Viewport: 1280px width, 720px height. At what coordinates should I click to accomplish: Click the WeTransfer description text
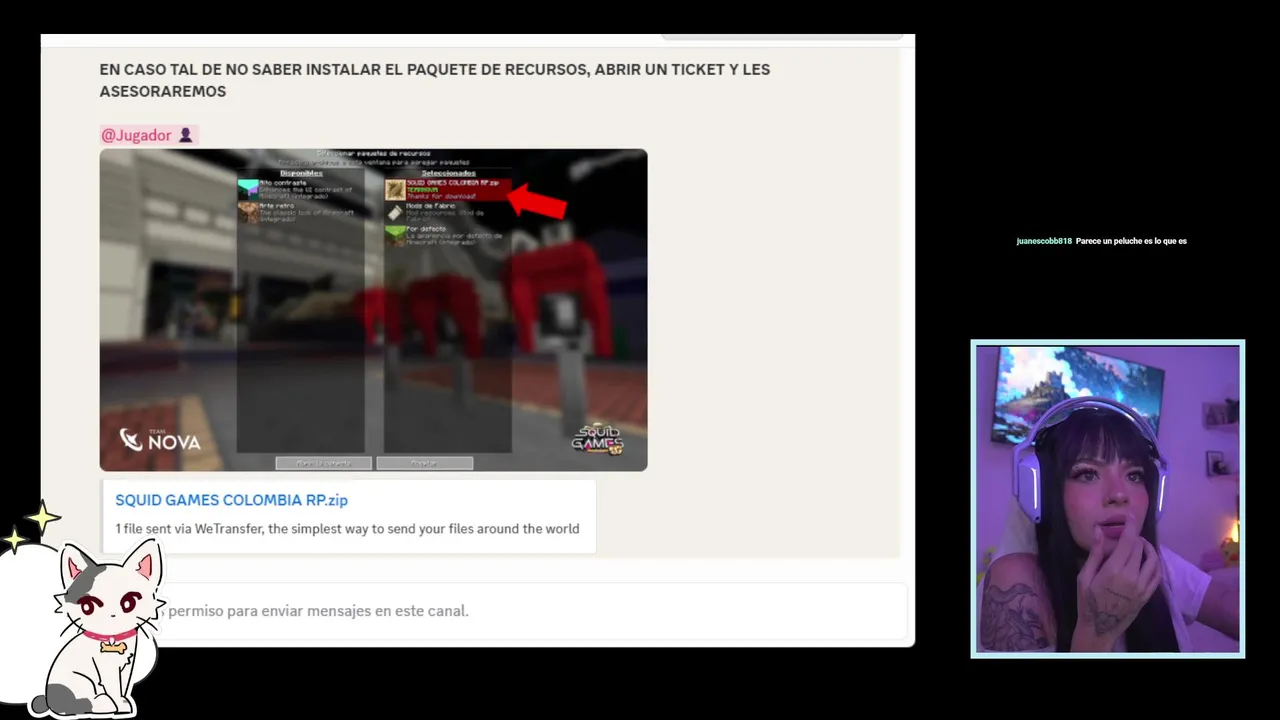[347, 528]
